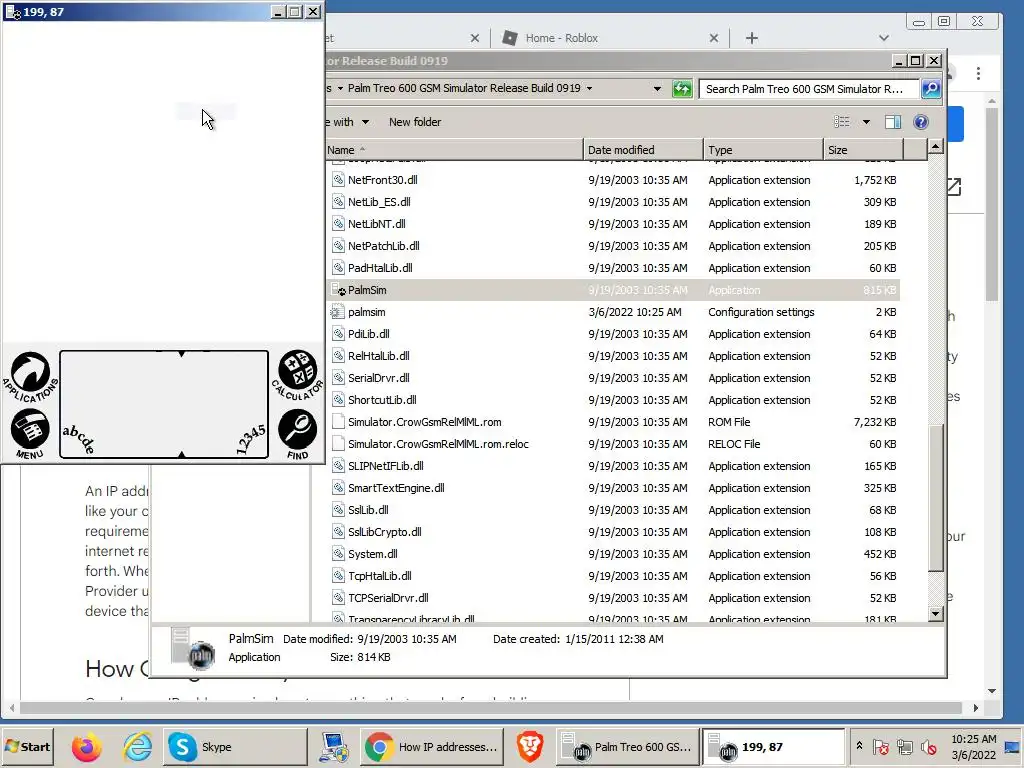Tap the Menu silkscreen button
Screen dimensions: 1024x768
[30, 434]
